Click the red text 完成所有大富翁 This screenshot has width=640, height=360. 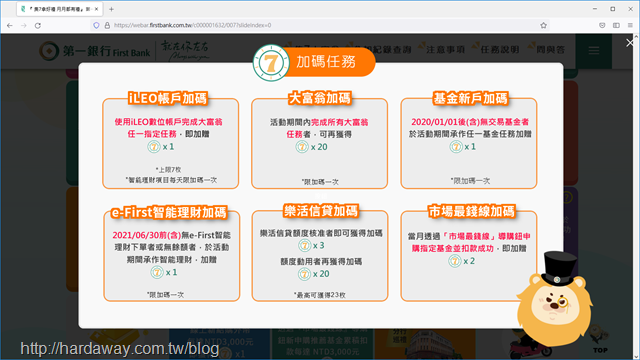[x=340, y=122]
